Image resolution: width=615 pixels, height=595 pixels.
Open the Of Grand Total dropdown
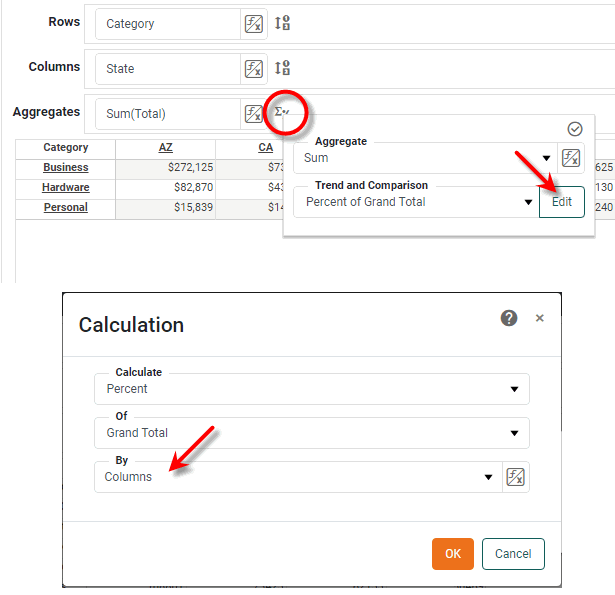(514, 433)
